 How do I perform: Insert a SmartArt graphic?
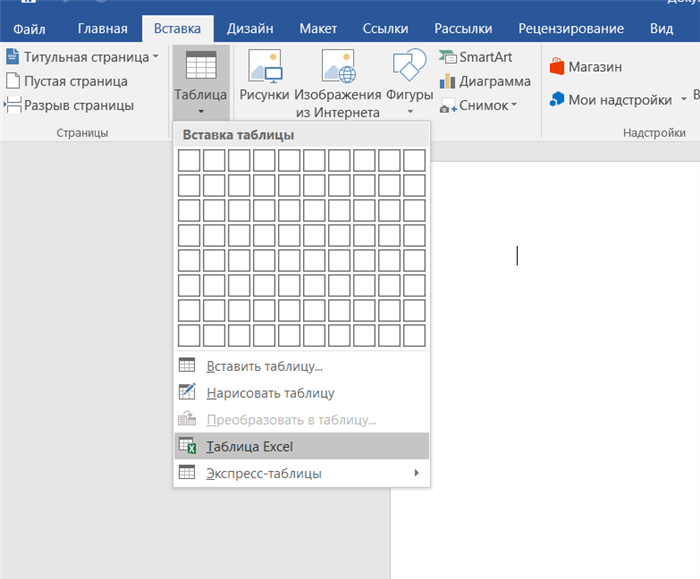tap(476, 57)
